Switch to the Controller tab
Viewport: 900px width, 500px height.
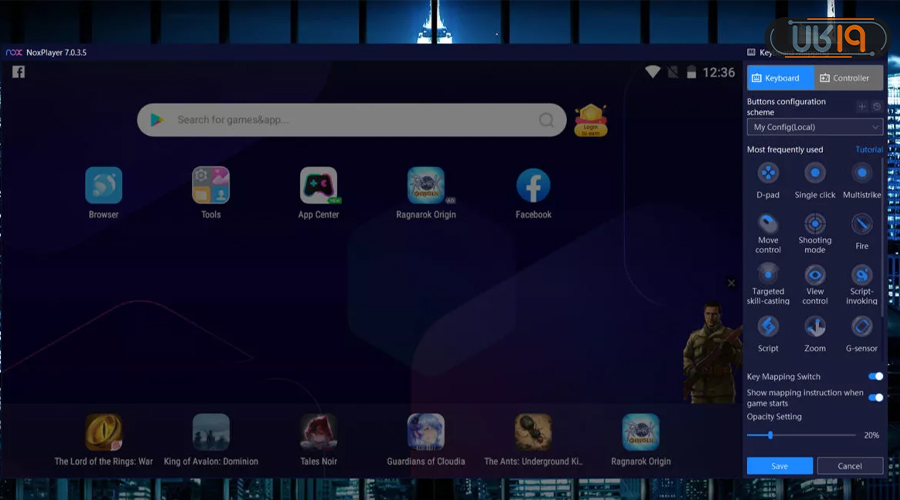[x=848, y=78]
